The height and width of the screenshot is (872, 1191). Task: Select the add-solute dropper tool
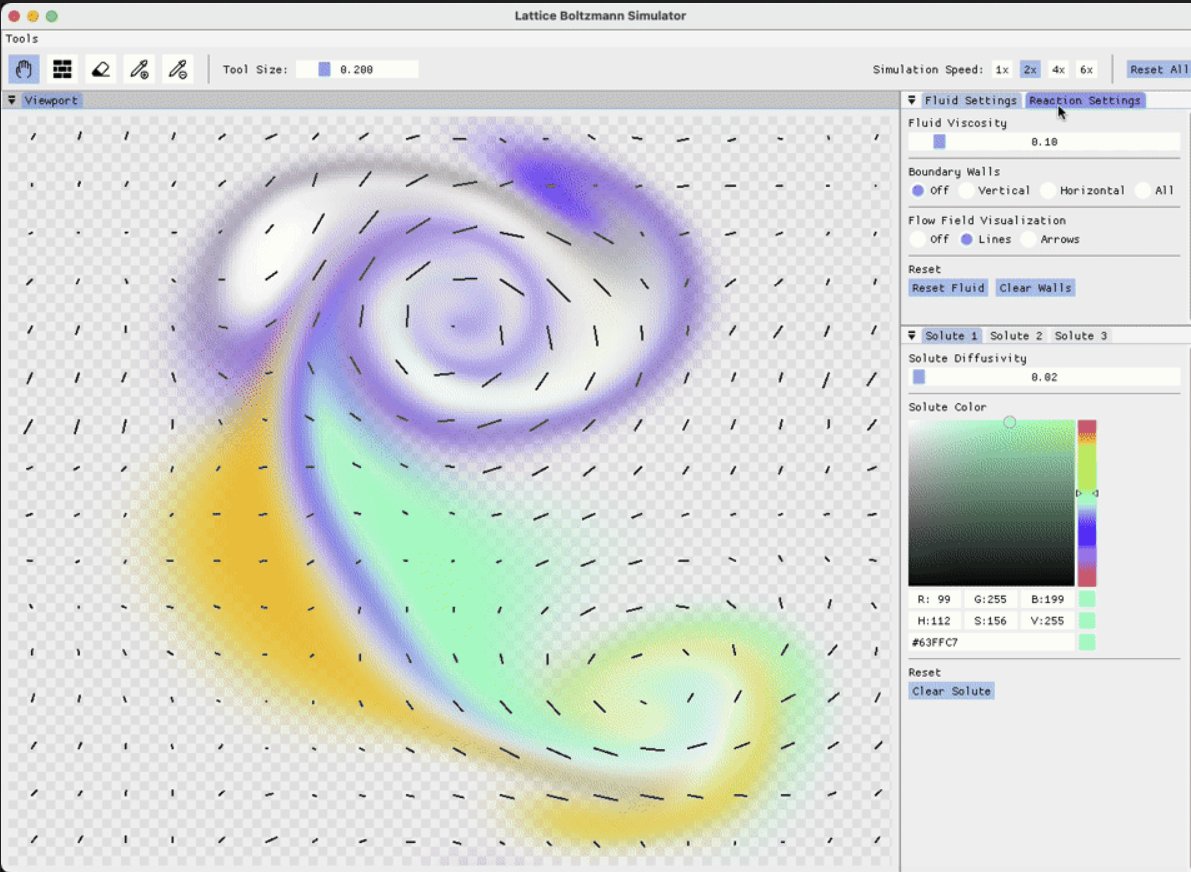[140, 69]
